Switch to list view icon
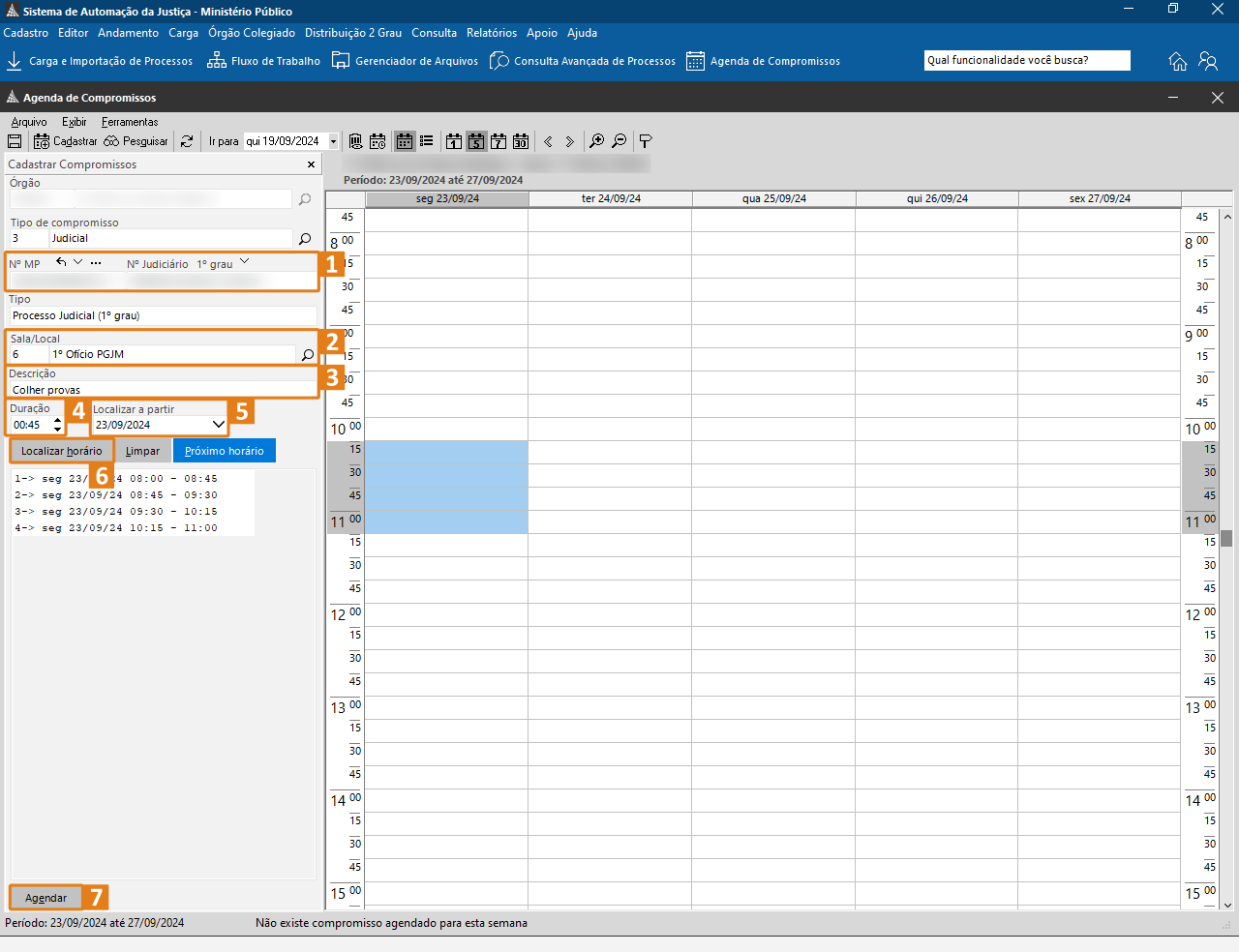This screenshot has height=952, width=1239. coord(426,141)
